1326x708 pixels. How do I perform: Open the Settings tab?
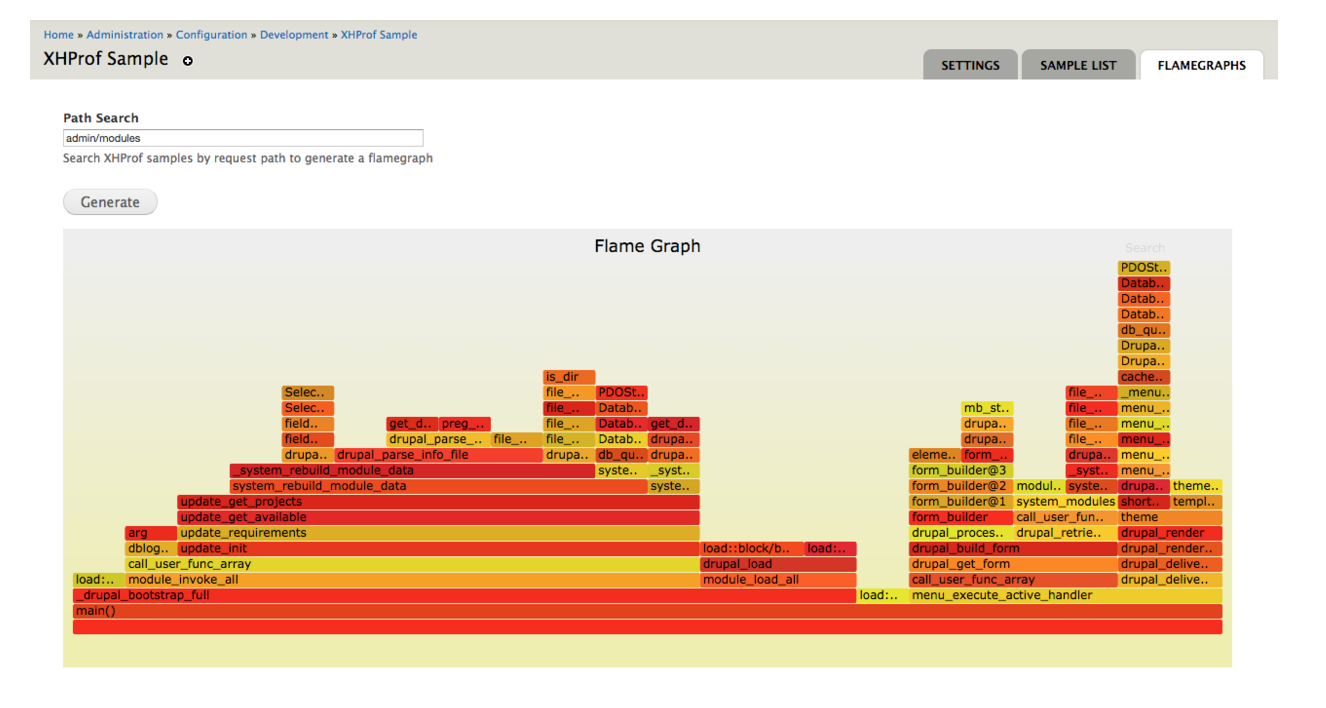point(970,65)
